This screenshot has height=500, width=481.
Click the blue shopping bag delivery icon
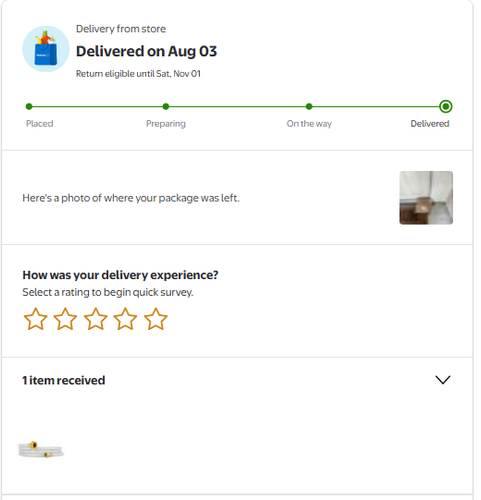[x=46, y=49]
